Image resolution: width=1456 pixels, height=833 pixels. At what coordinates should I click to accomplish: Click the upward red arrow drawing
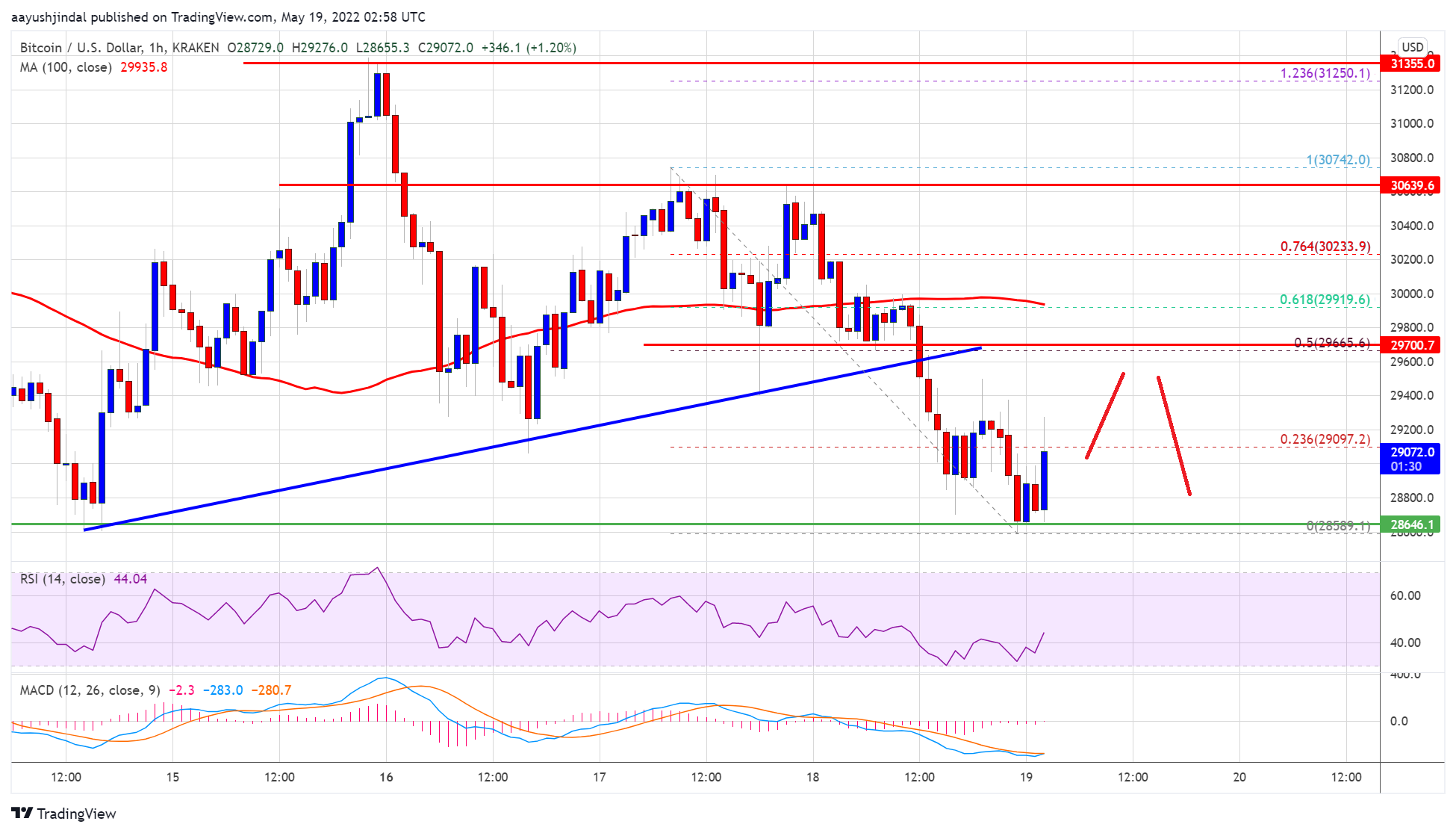pyautogui.click(x=1105, y=415)
